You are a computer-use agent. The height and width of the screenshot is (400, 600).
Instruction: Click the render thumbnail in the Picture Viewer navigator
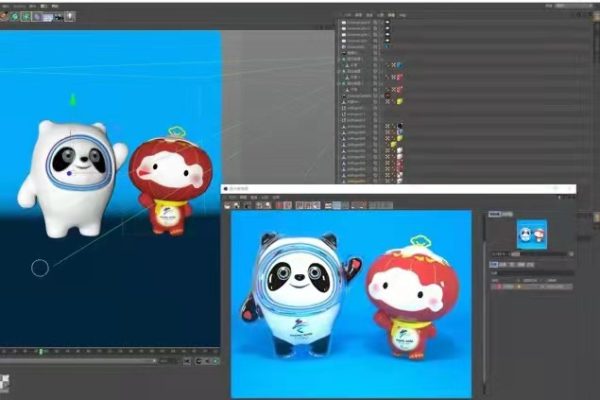point(532,234)
